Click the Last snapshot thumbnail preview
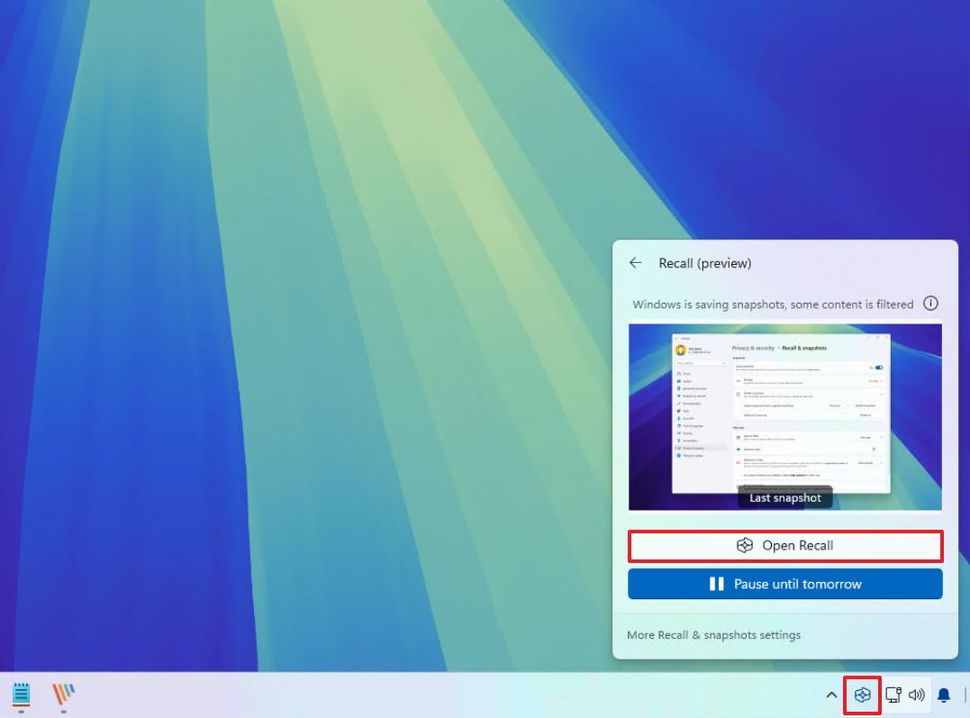The height and width of the screenshot is (718, 970). [784, 410]
